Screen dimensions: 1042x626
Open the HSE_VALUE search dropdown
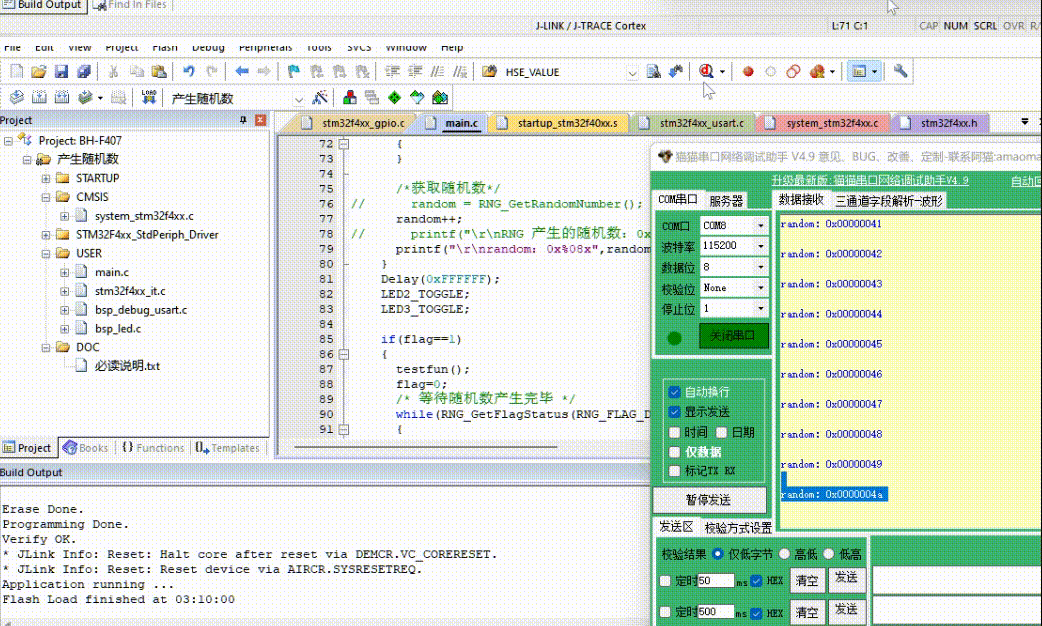pyautogui.click(x=632, y=72)
